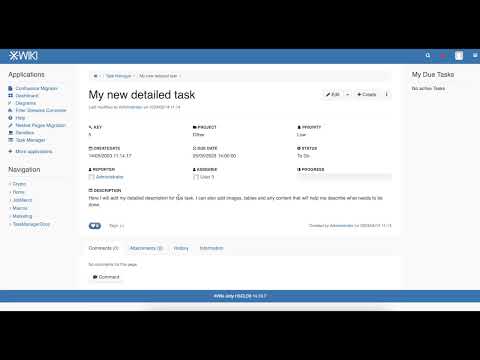Open the user avatar in top bar
Image resolution: width=480 pixels, height=360 pixels.
(x=459, y=56)
